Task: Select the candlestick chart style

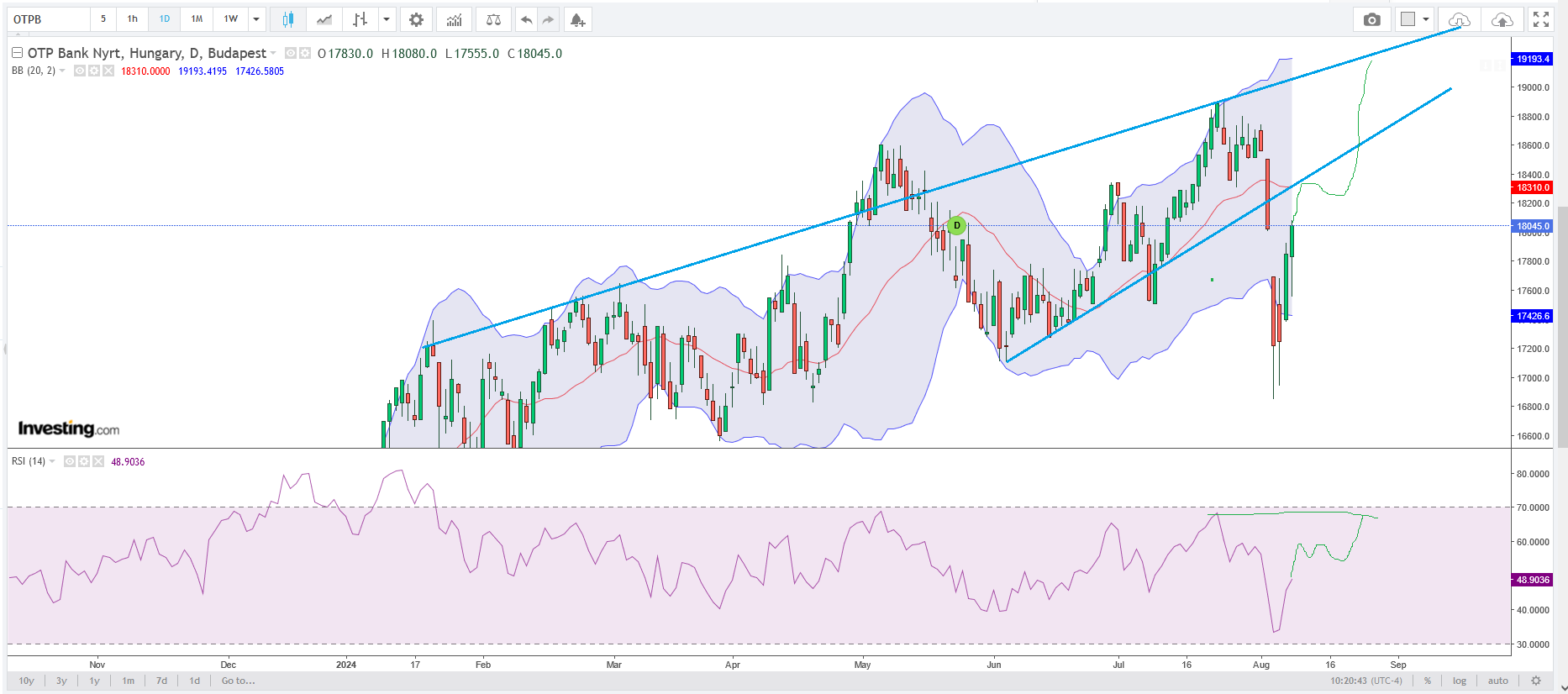Action: click(x=288, y=19)
